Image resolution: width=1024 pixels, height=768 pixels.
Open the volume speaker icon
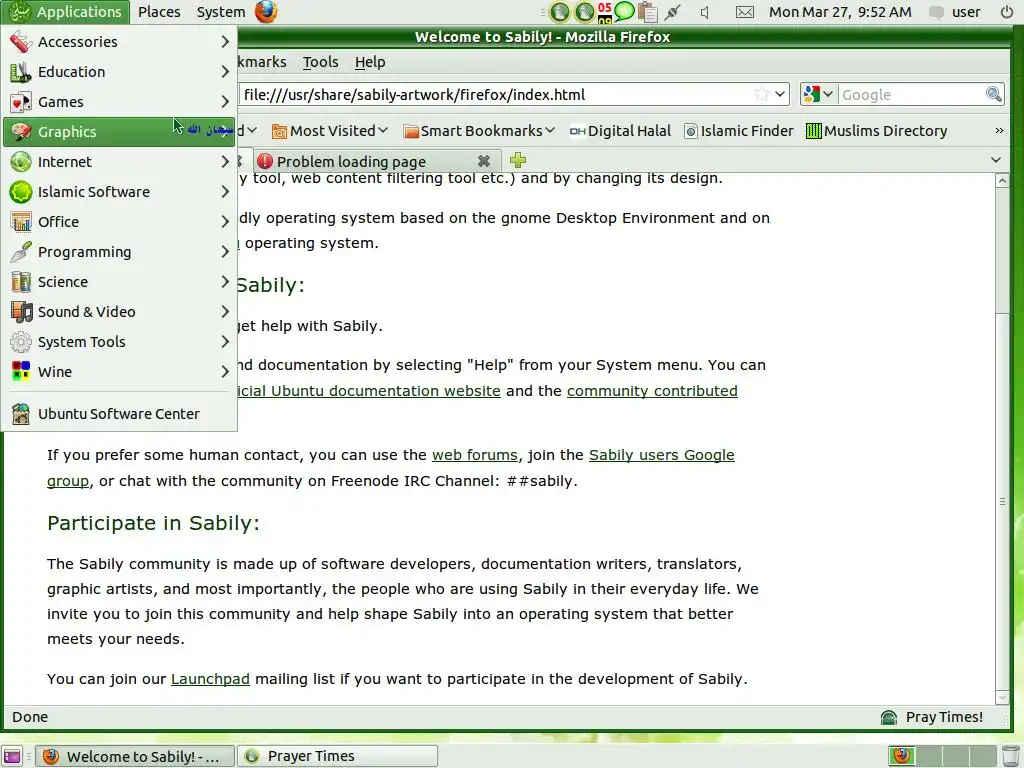(x=705, y=12)
